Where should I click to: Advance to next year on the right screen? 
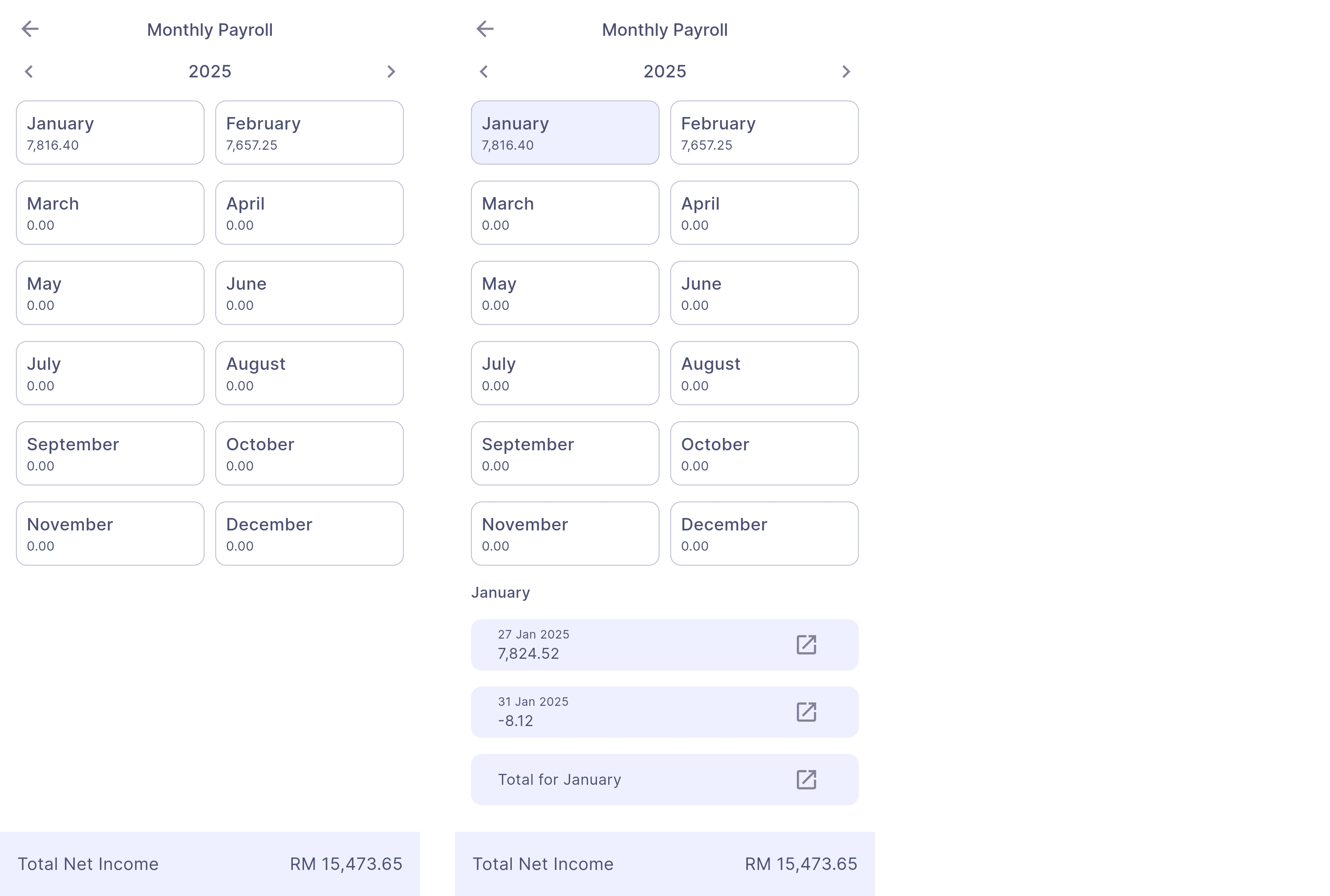[845, 72]
